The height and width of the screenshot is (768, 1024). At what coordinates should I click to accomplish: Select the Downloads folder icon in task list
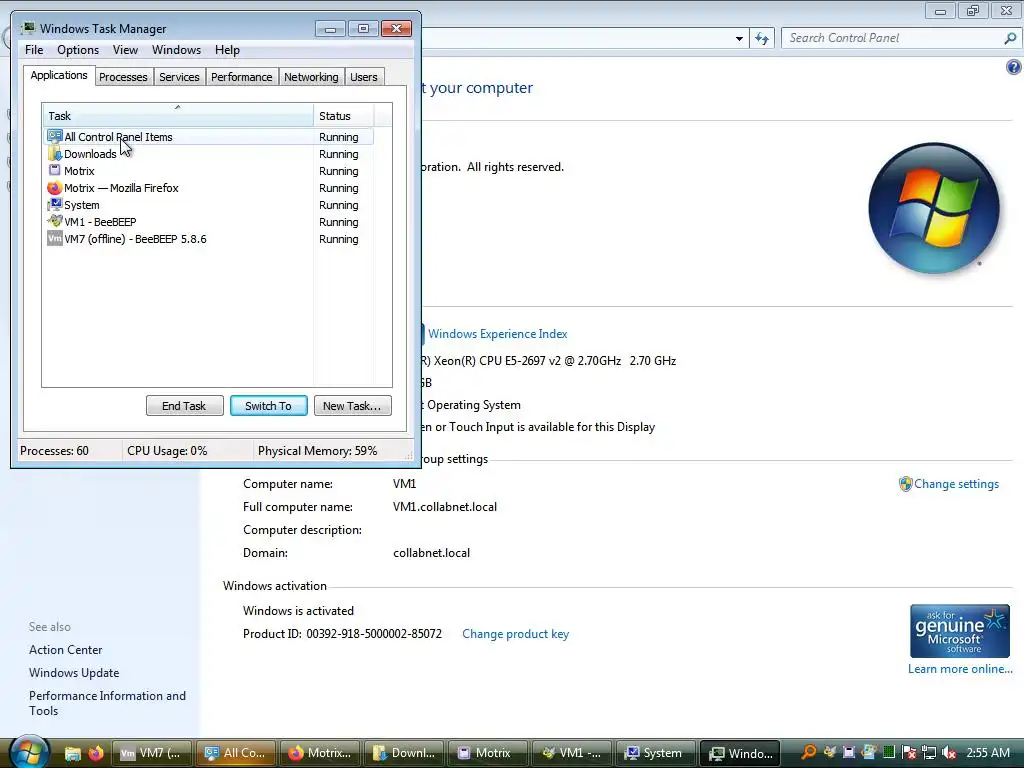tap(55, 153)
